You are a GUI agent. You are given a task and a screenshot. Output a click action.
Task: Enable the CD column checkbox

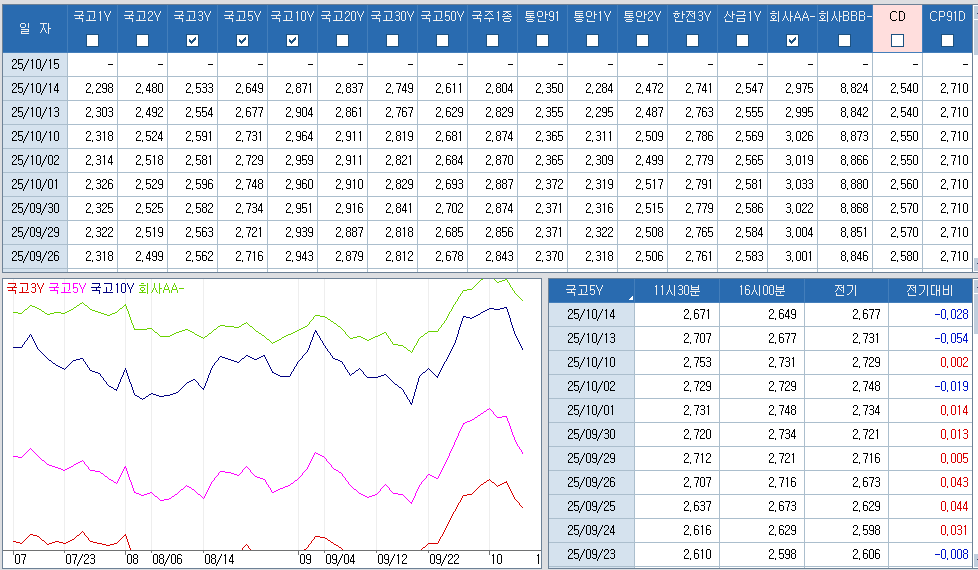pyautogui.click(x=897, y=41)
